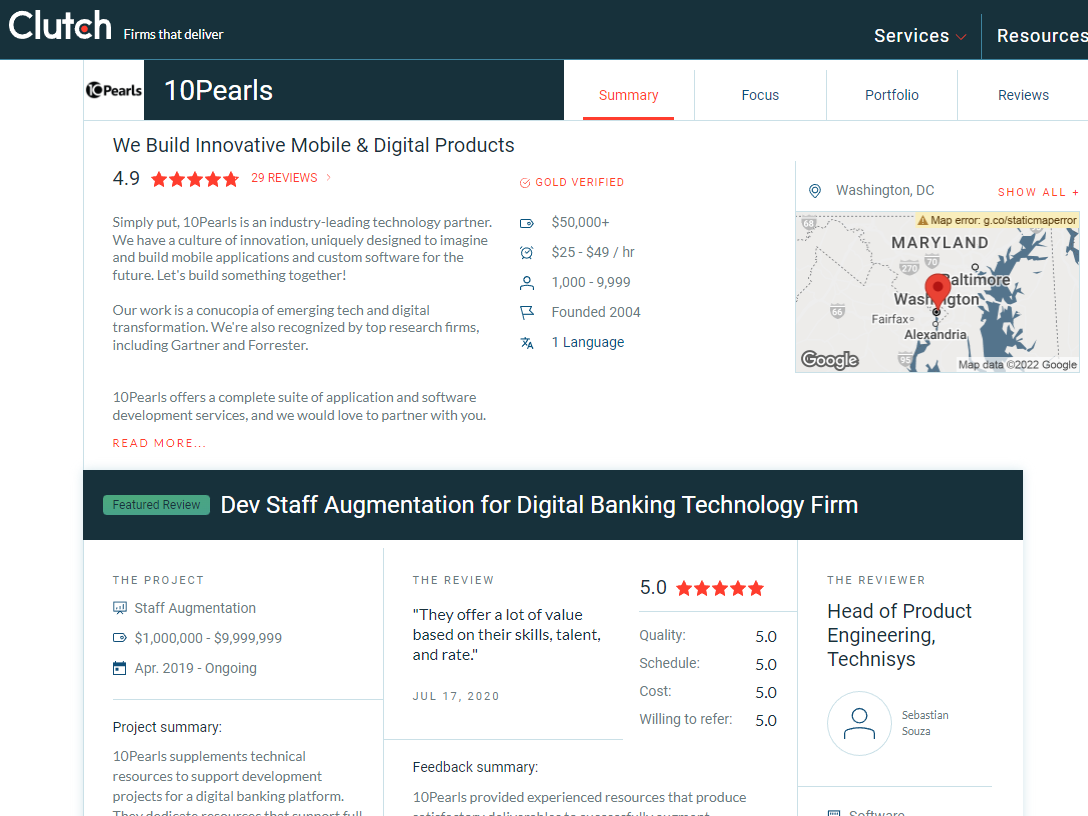Image resolution: width=1088 pixels, height=816 pixels.
Task: Expand locations with Show All +
Action: click(1038, 192)
